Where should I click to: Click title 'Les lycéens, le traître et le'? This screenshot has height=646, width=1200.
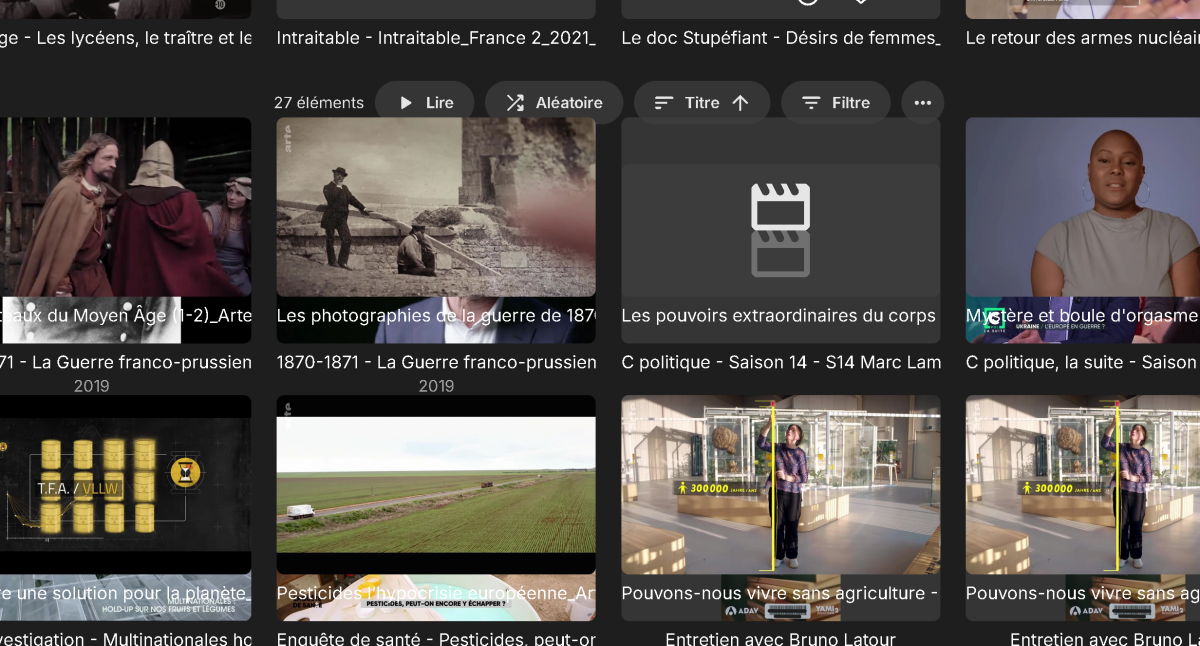(126, 38)
